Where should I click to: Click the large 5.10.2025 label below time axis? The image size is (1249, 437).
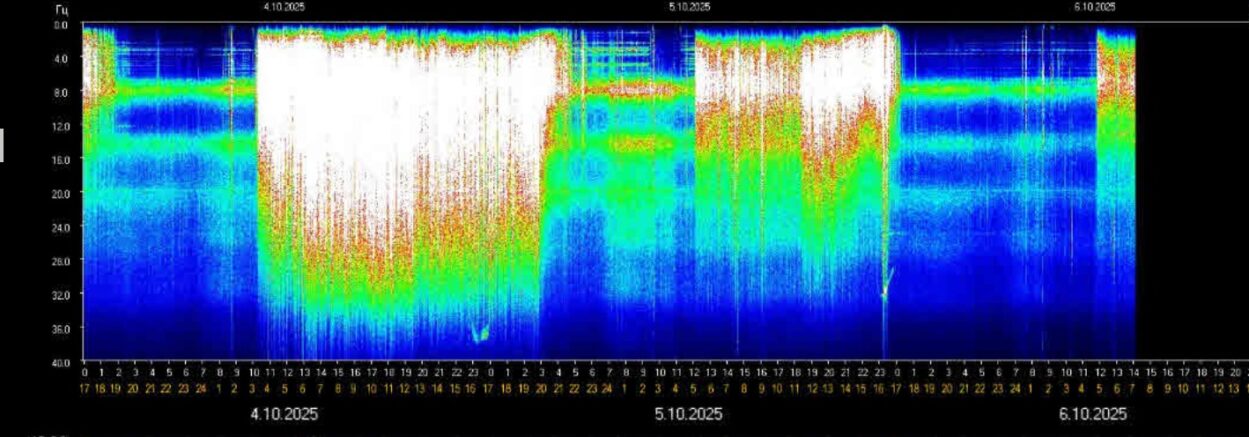click(689, 414)
